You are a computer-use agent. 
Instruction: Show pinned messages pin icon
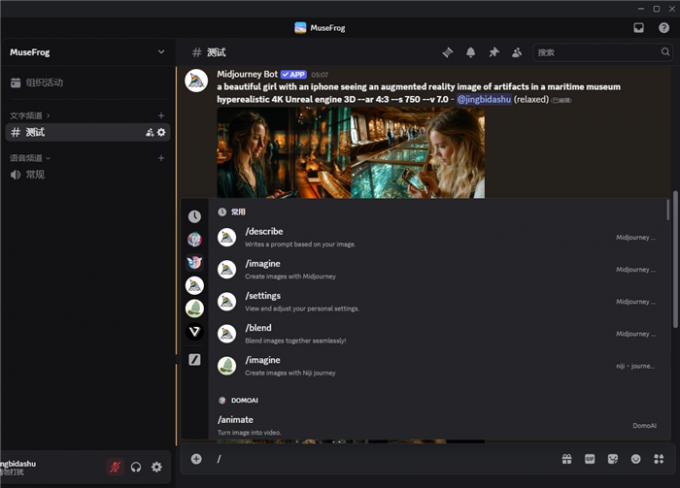tap(494, 52)
